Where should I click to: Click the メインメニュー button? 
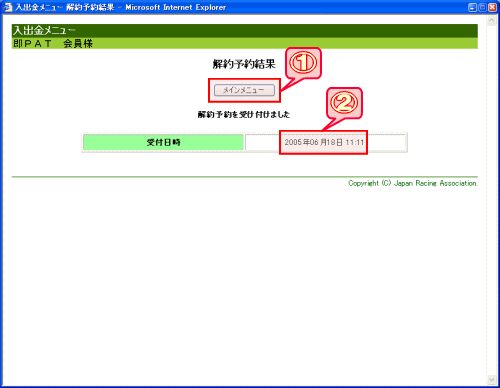(244, 90)
